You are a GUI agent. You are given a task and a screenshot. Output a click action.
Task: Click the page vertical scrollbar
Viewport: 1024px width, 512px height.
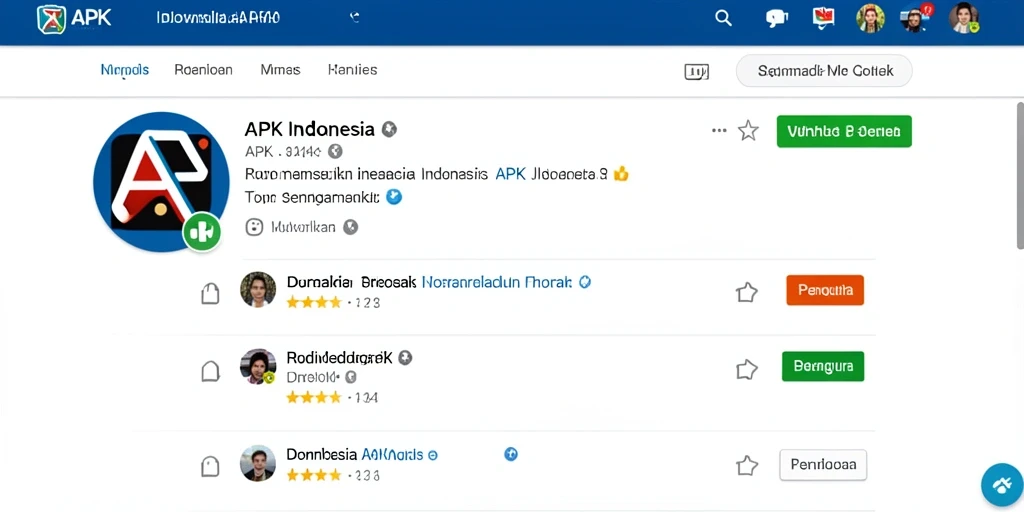point(1020,175)
